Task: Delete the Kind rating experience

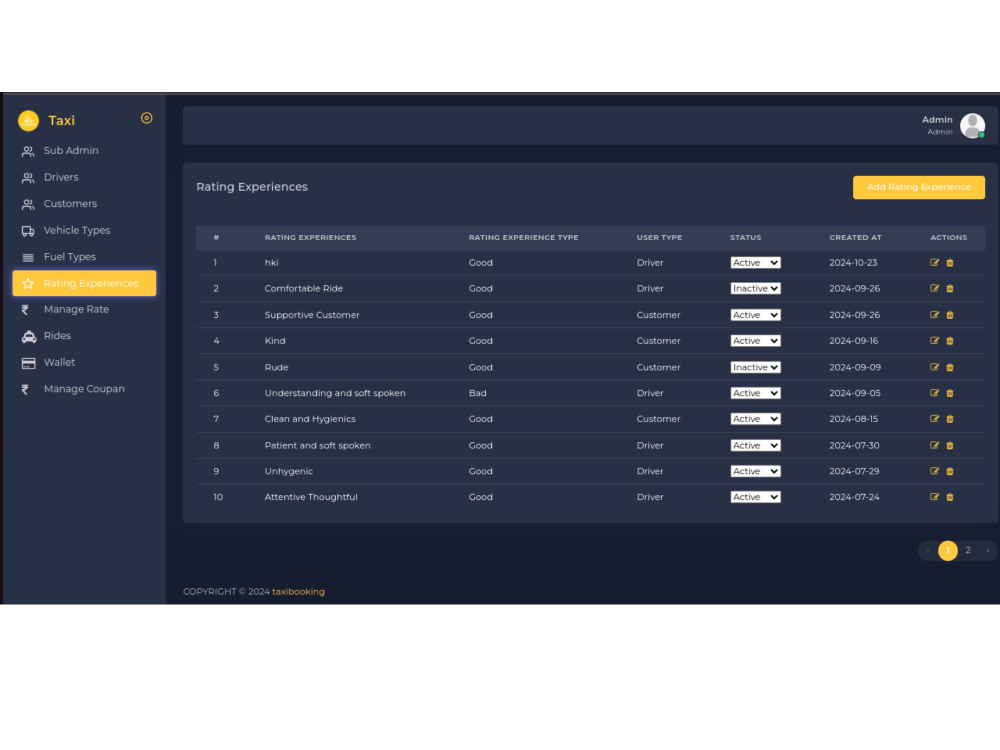Action: tap(950, 341)
